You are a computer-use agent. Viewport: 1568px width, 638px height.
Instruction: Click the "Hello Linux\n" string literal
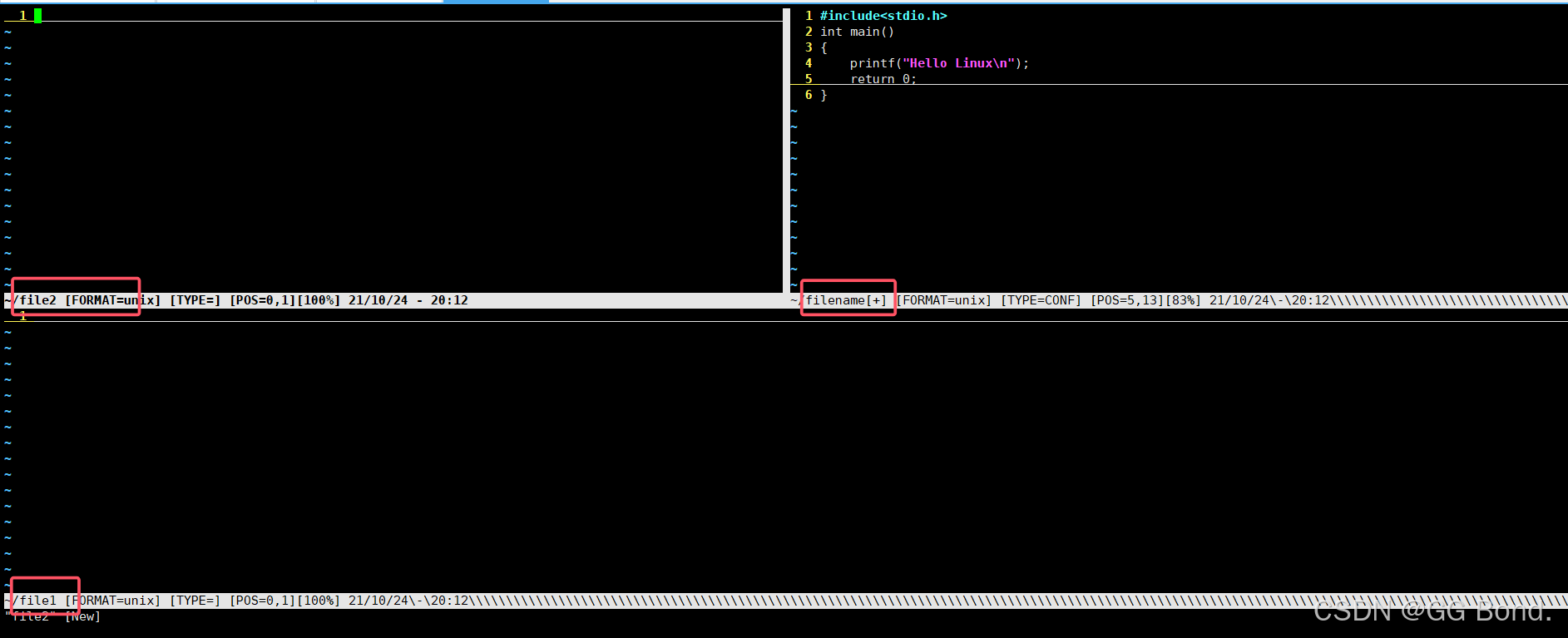coord(958,63)
